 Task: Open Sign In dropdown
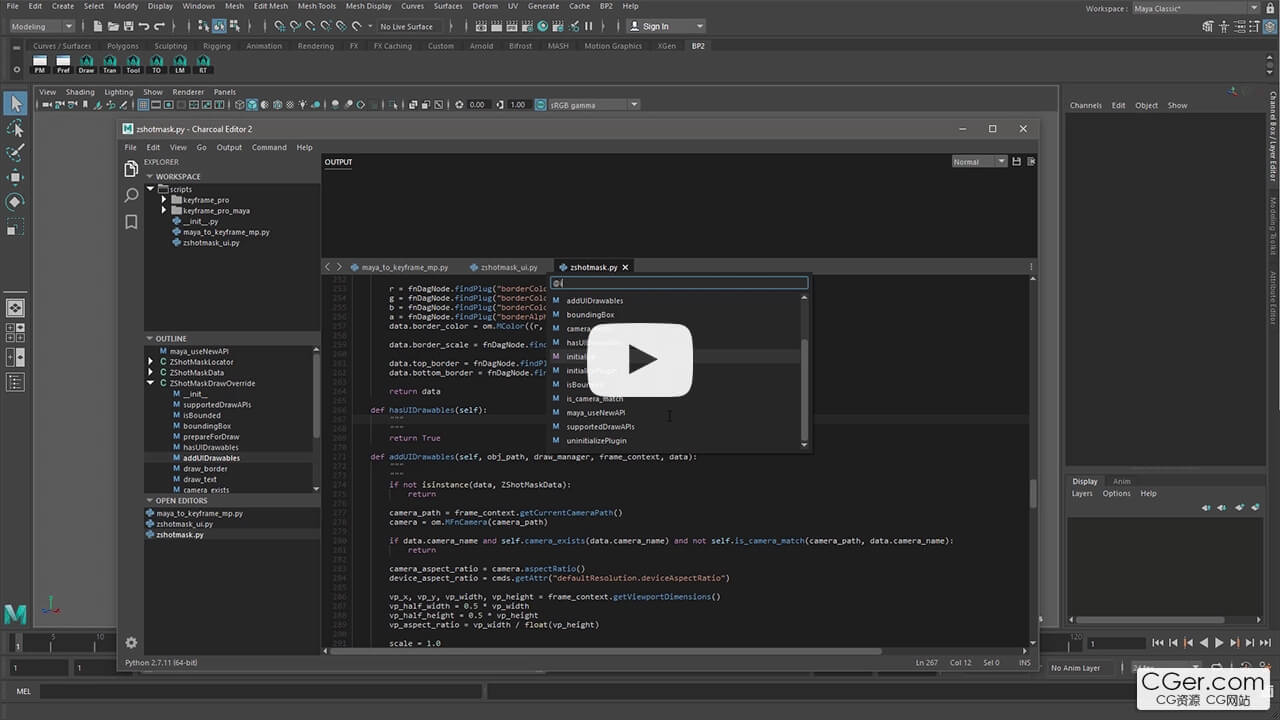[x=666, y=26]
